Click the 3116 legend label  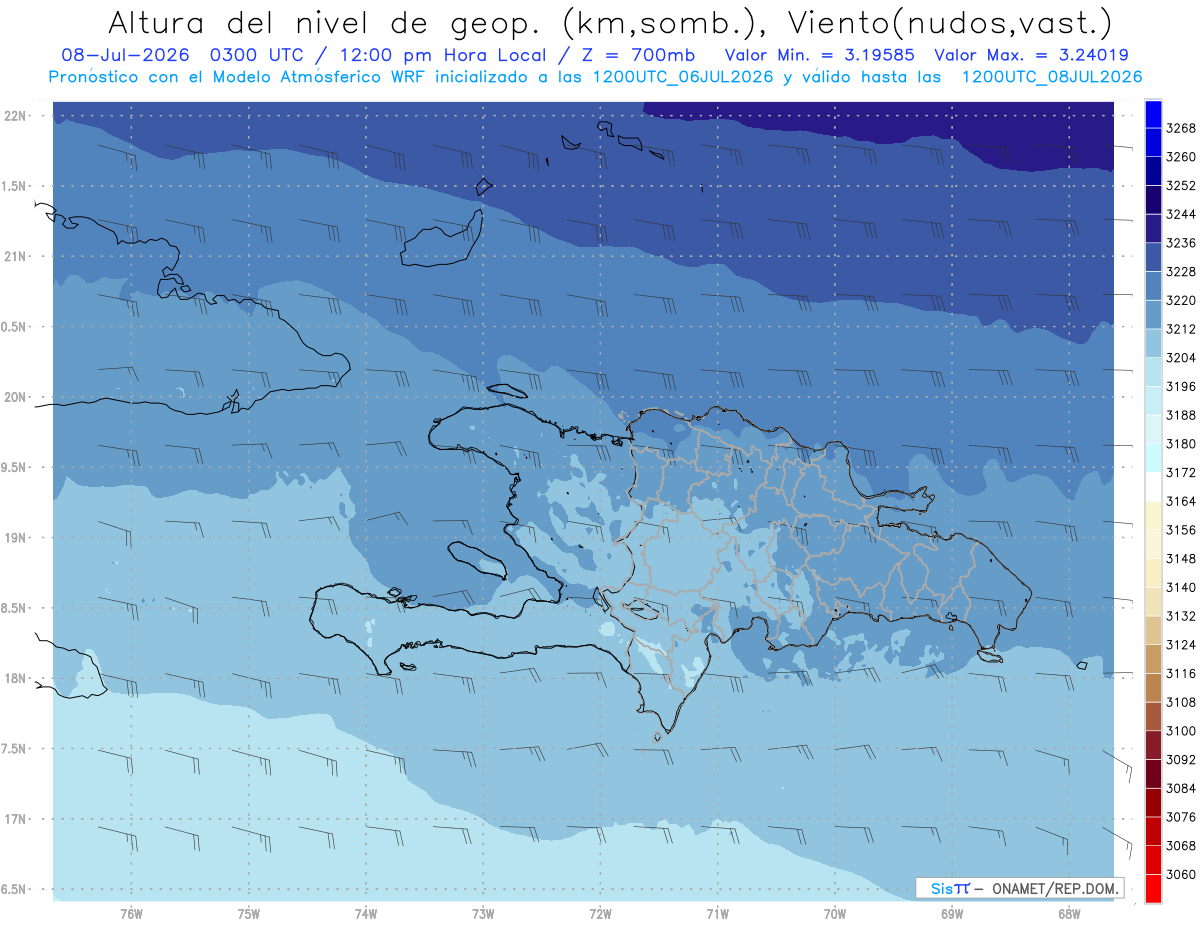[1180, 673]
